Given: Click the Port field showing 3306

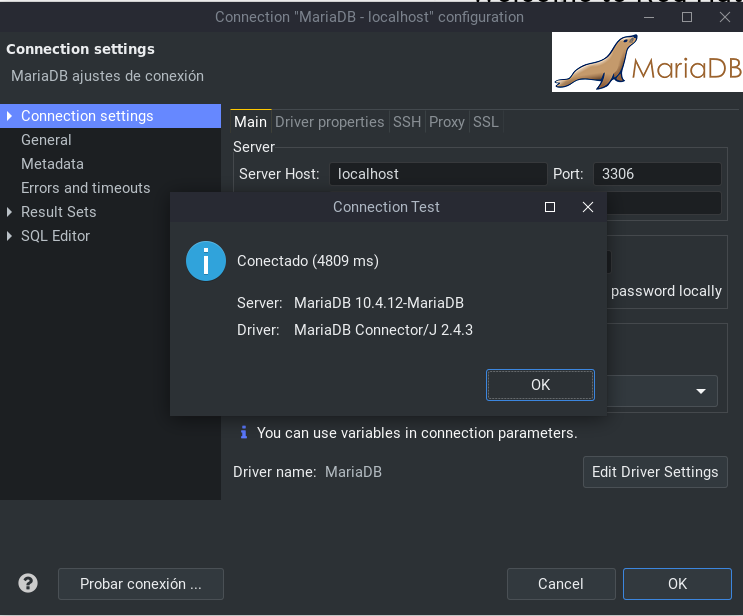Looking at the screenshot, I should coord(657,174).
